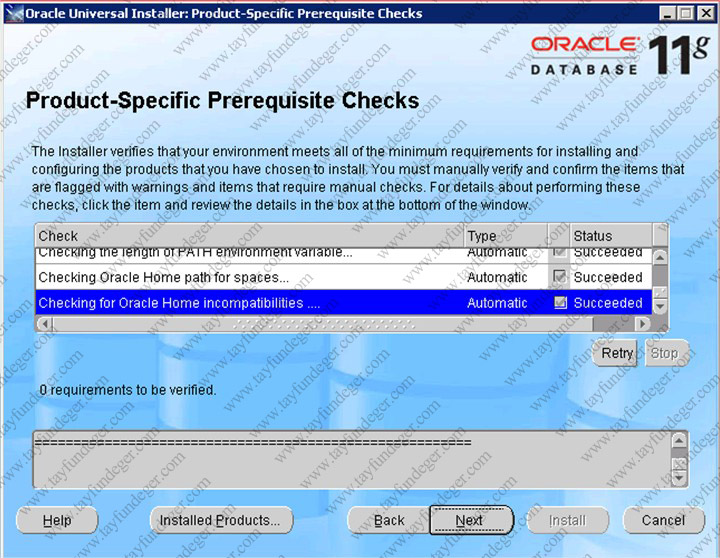Open the Help button
Image resolution: width=720 pixels, height=558 pixels.
[57, 520]
